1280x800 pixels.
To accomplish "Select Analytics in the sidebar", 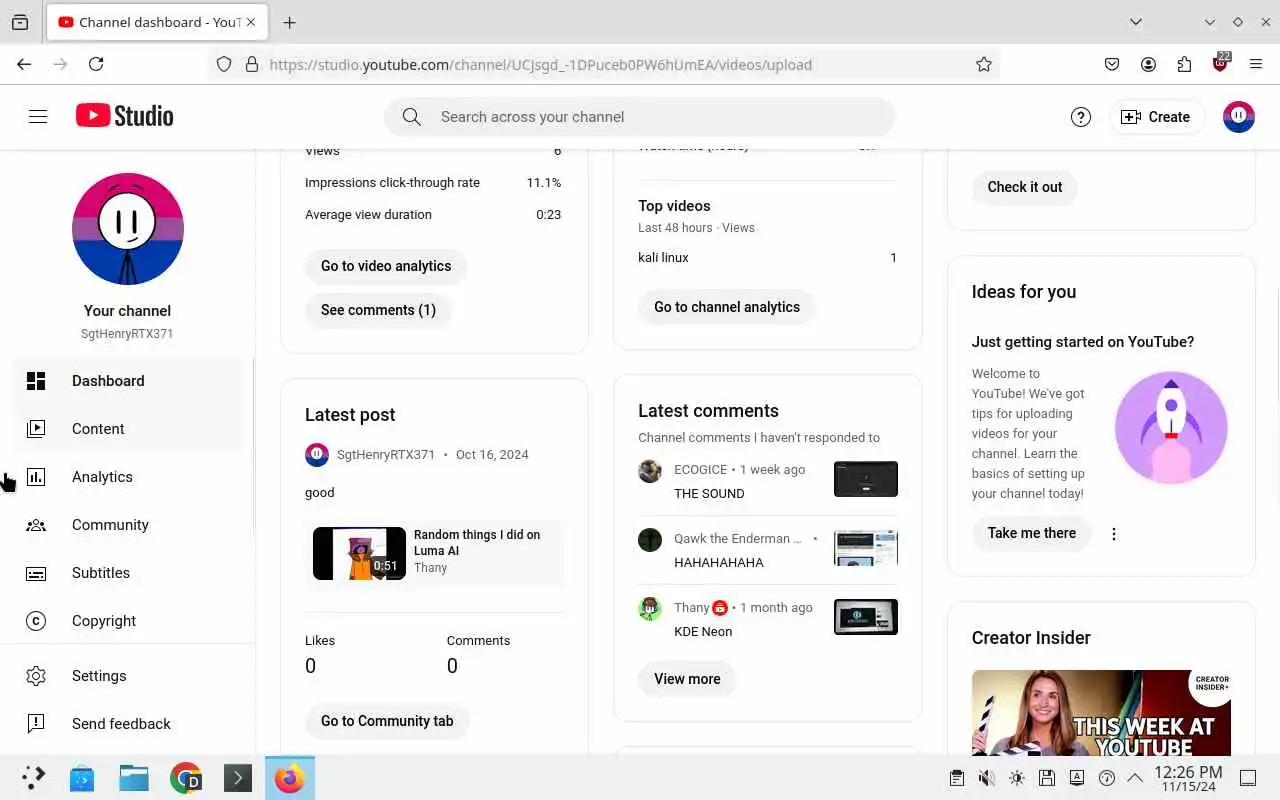I will (x=128, y=477).
